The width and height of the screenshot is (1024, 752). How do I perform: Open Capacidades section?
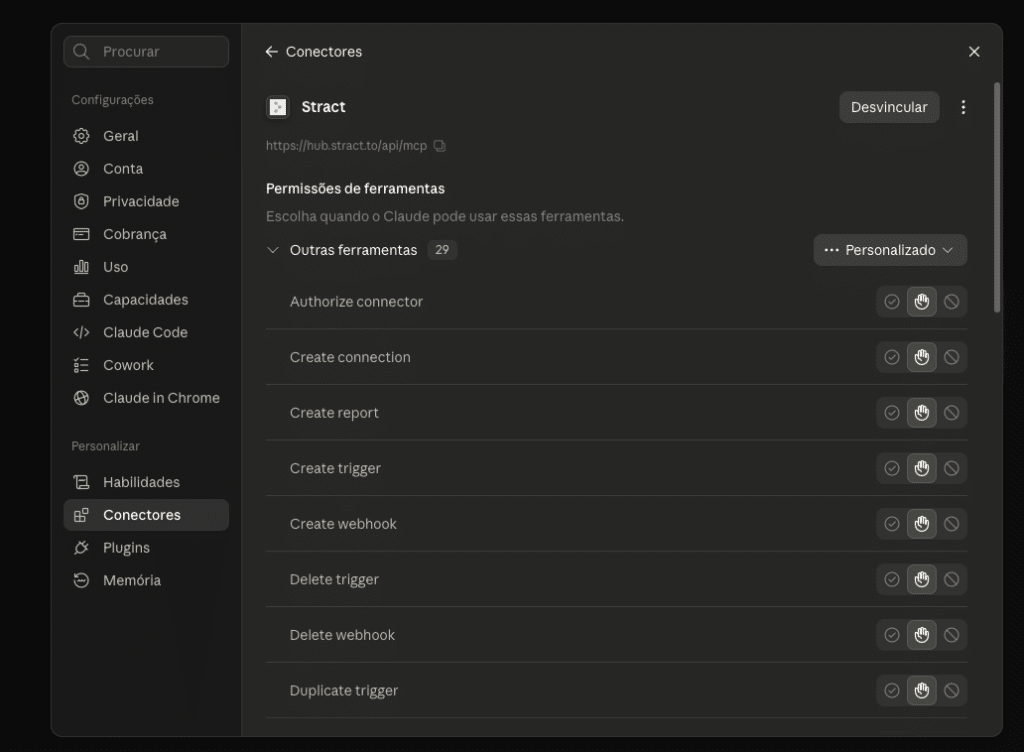146,300
